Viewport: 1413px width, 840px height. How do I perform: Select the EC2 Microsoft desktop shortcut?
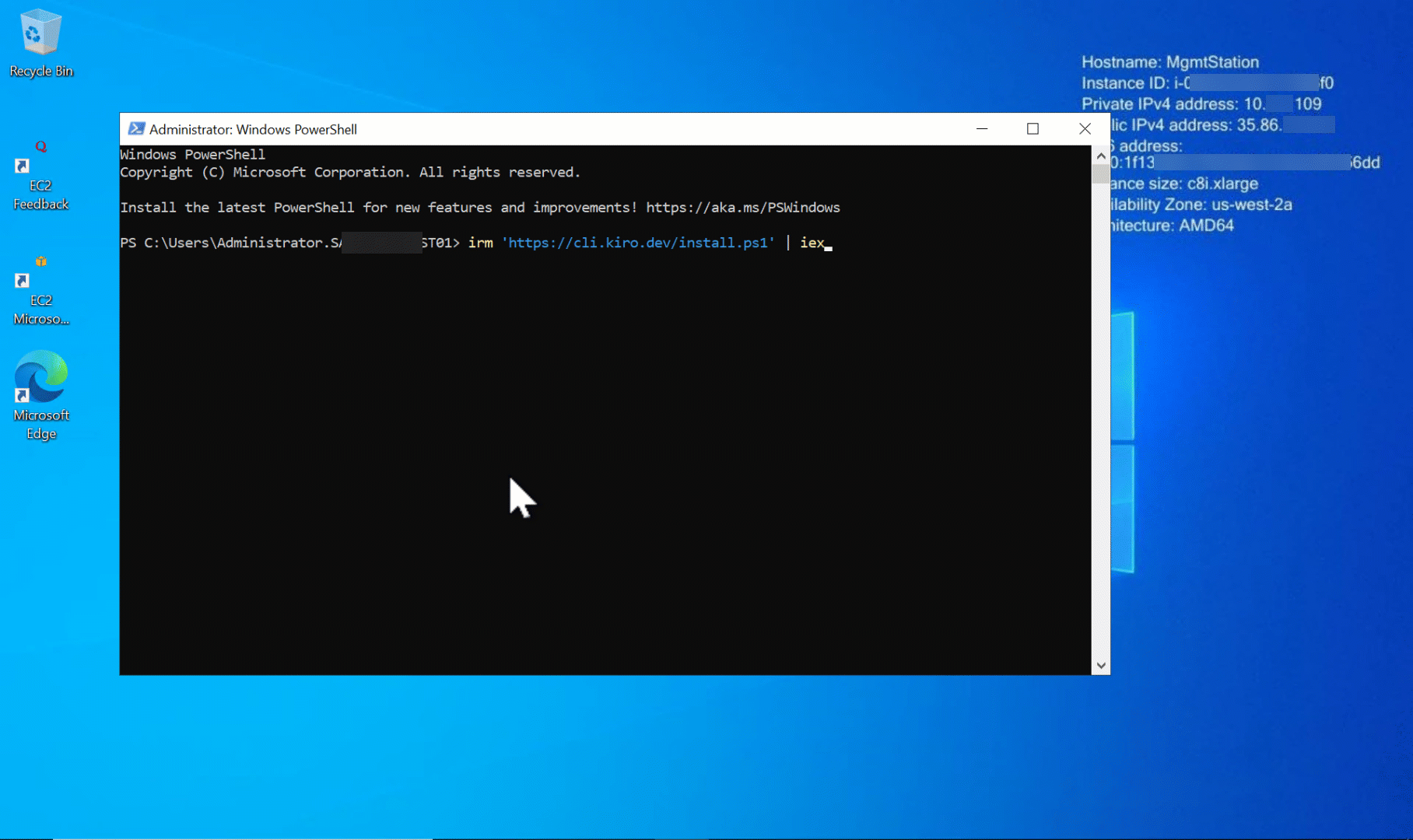[40, 290]
